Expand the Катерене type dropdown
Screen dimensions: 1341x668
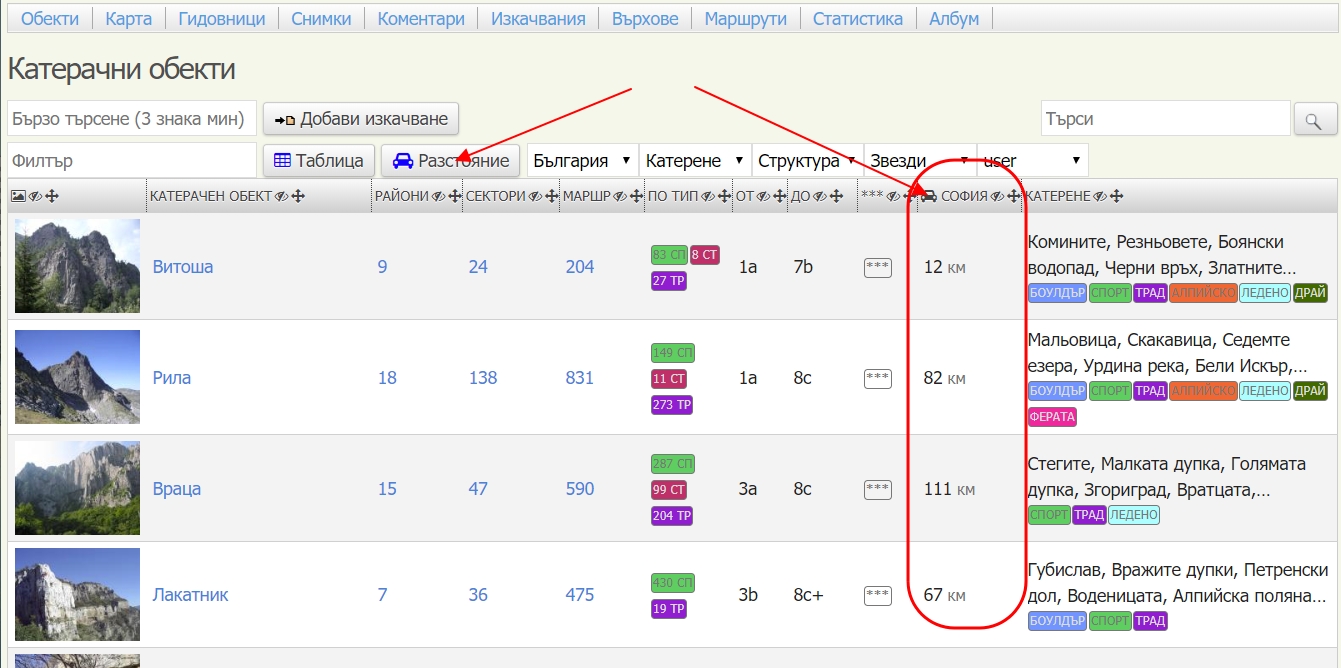695,161
